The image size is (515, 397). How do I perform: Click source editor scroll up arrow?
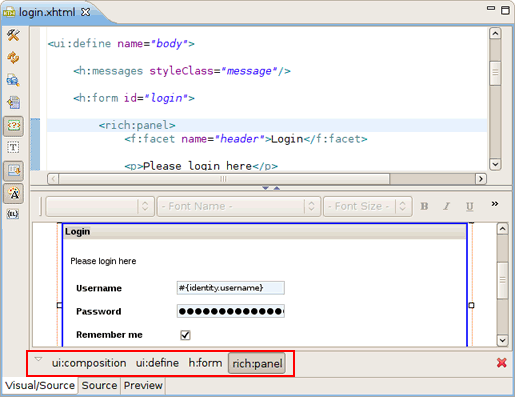[495, 33]
